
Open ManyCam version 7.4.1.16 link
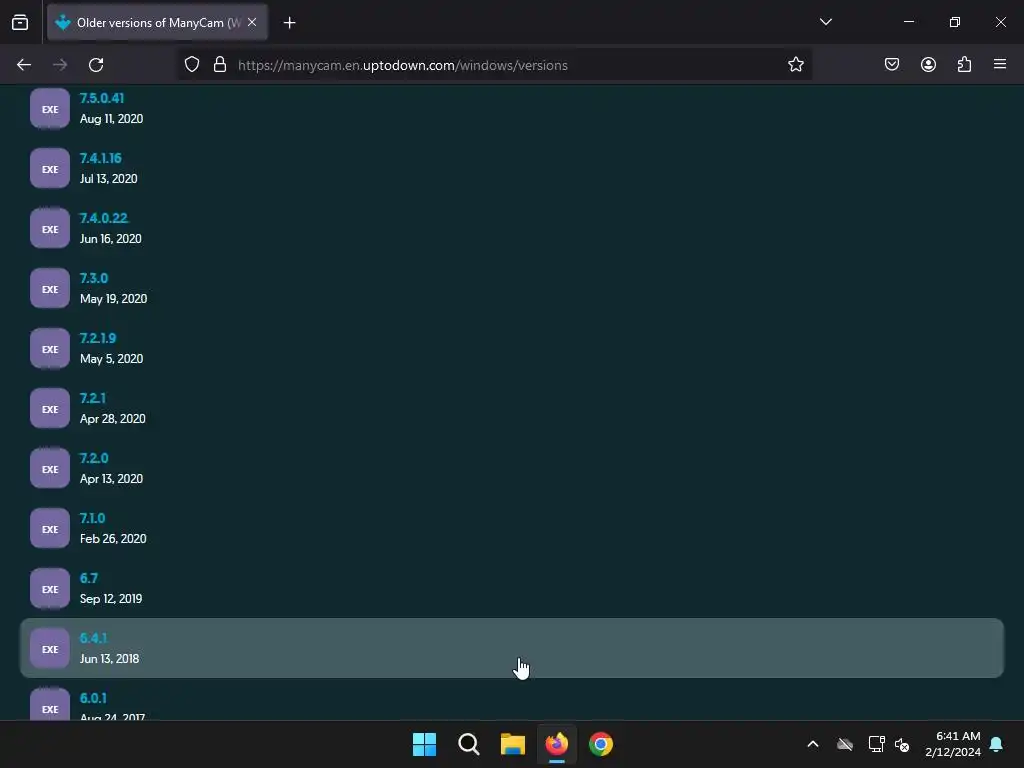(x=101, y=158)
